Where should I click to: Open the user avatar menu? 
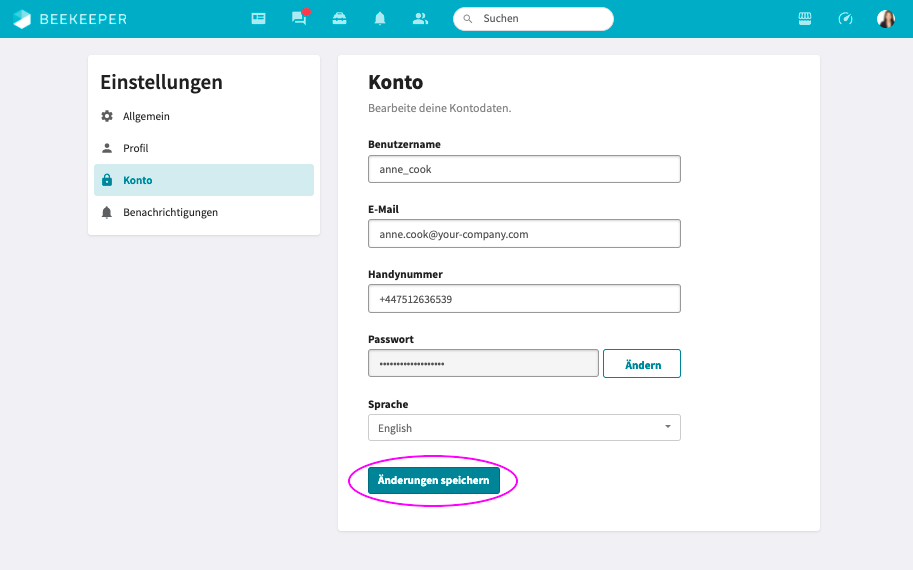click(x=886, y=19)
